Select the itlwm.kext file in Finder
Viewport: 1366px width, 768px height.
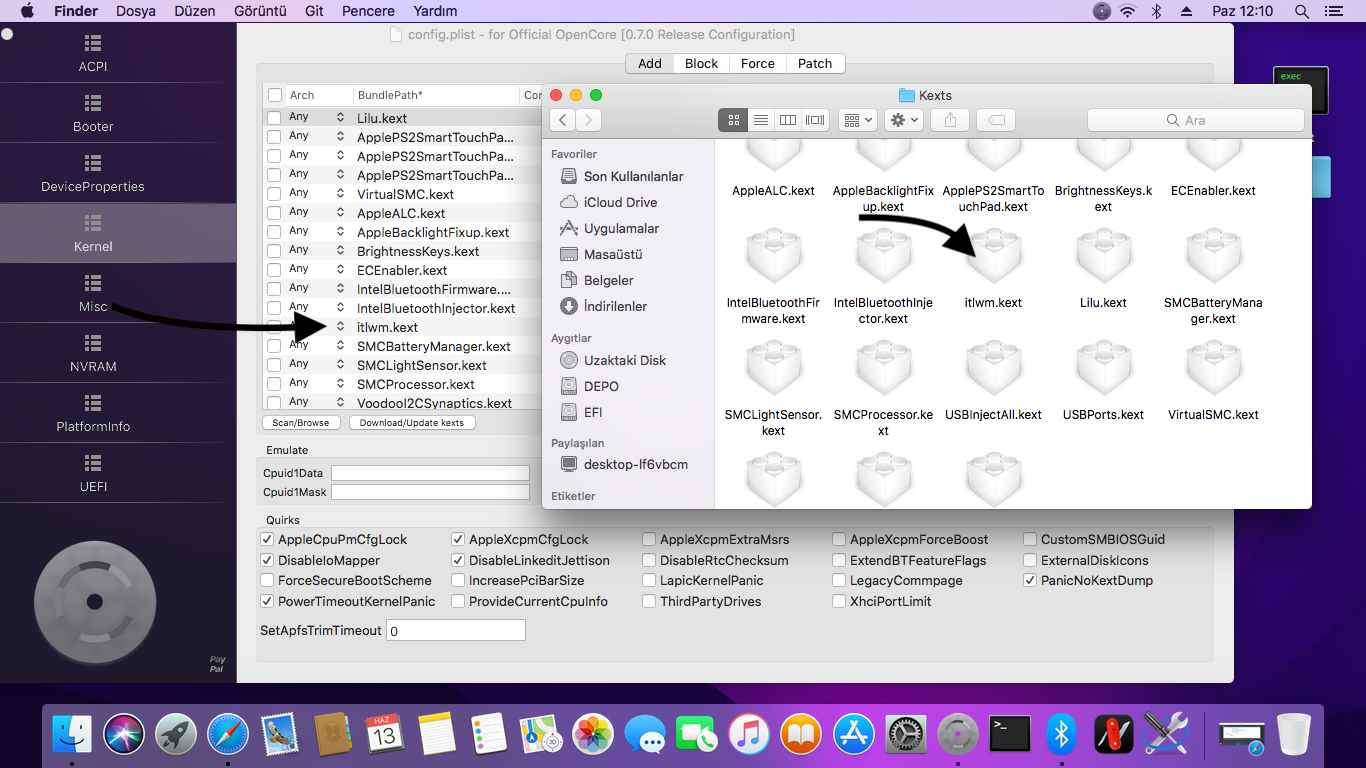point(993,260)
